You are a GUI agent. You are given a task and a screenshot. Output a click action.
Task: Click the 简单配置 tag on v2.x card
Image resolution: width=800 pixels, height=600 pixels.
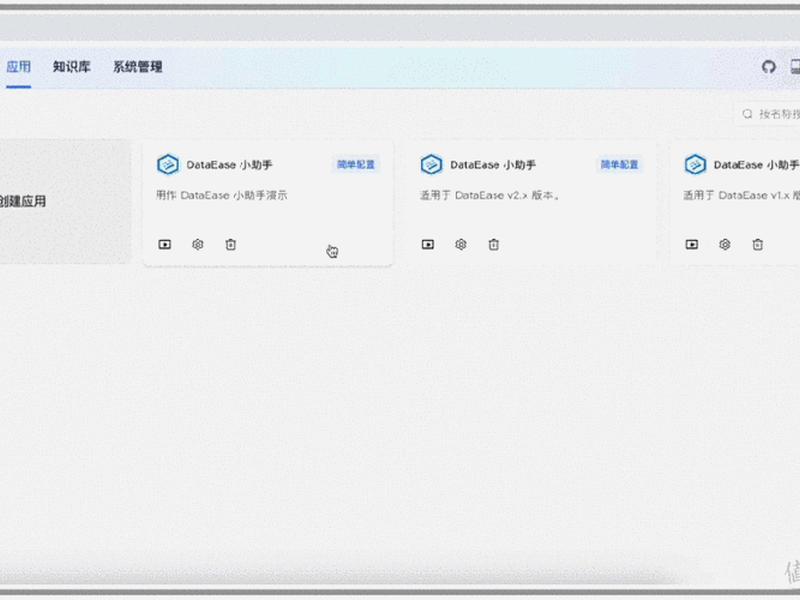coord(619,165)
